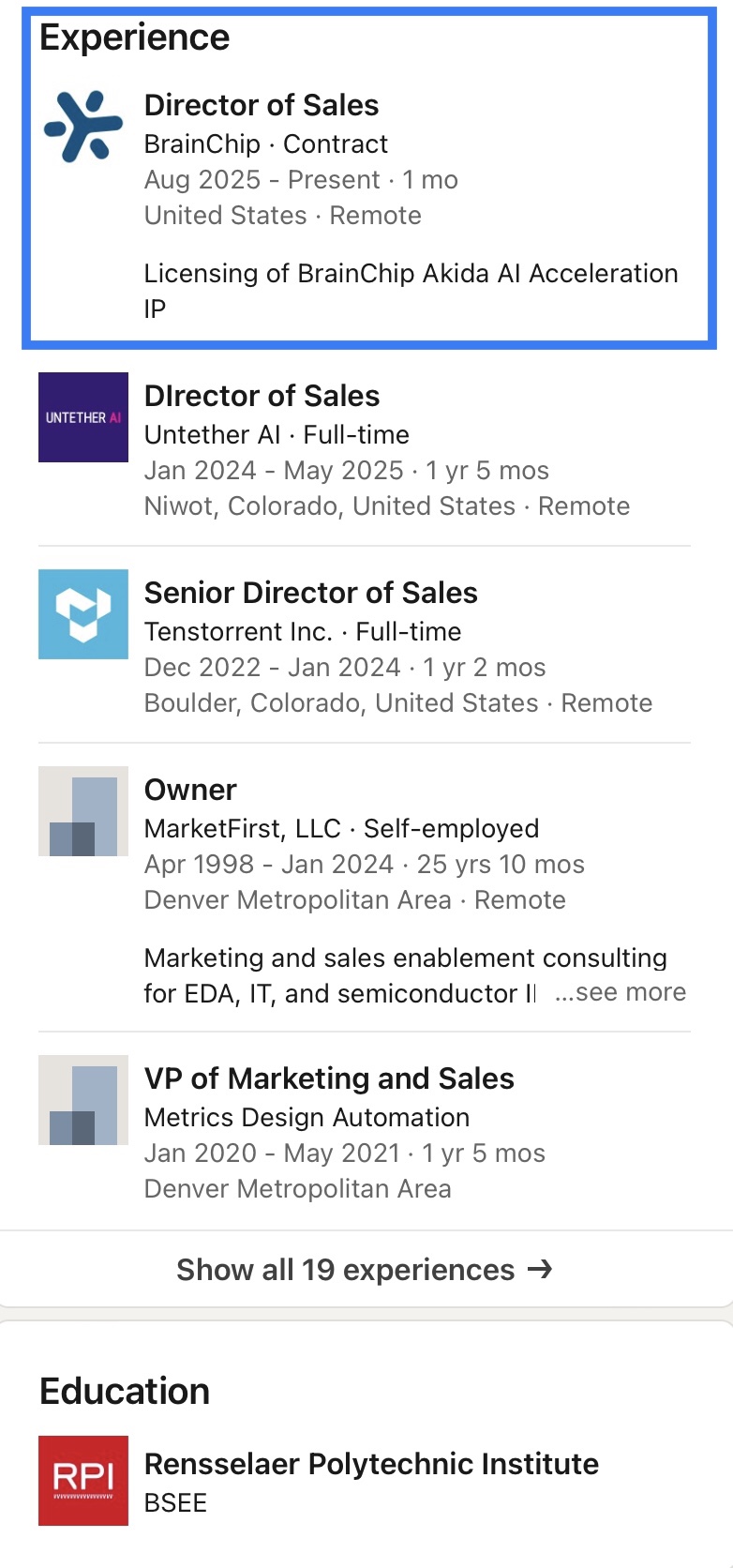Open the Rensselaer RPI logo
733x1568 pixels.
(83, 1481)
